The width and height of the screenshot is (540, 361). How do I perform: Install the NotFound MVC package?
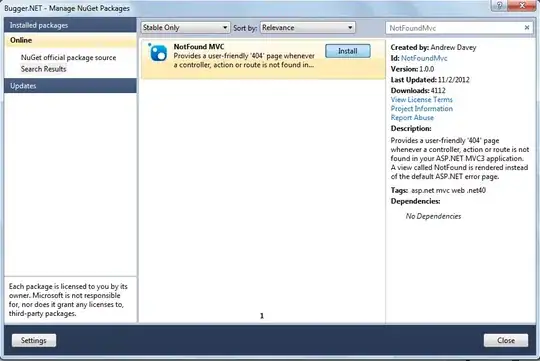pos(348,51)
